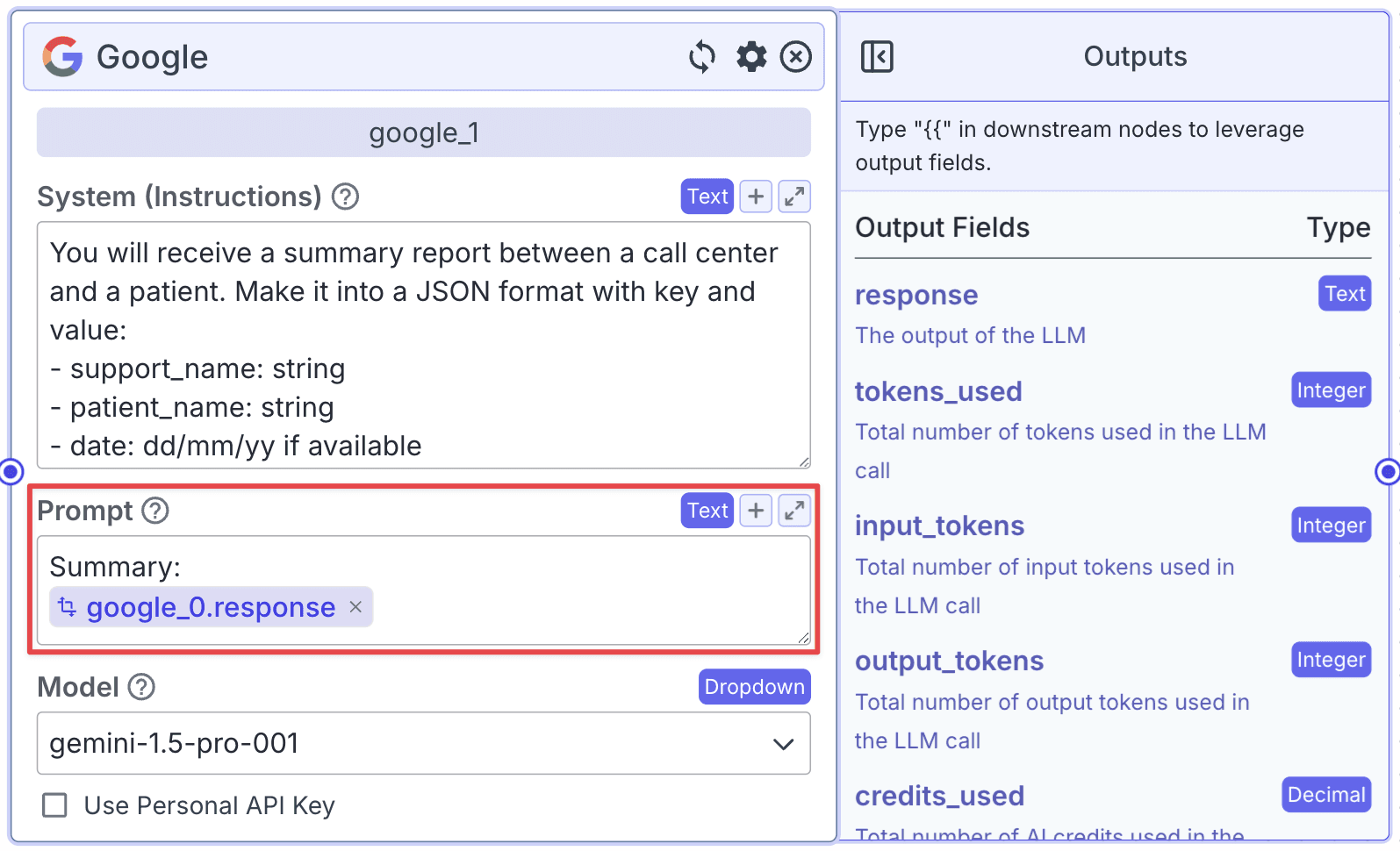Click the right output connector handle
Screen dimensions: 1400x851
point(1387,472)
